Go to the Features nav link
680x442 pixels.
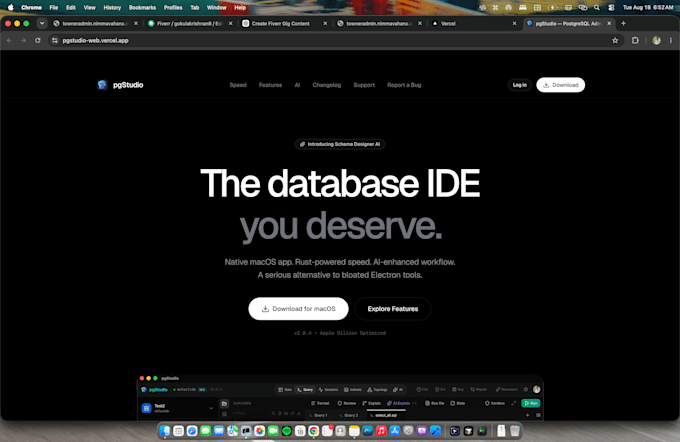click(270, 85)
